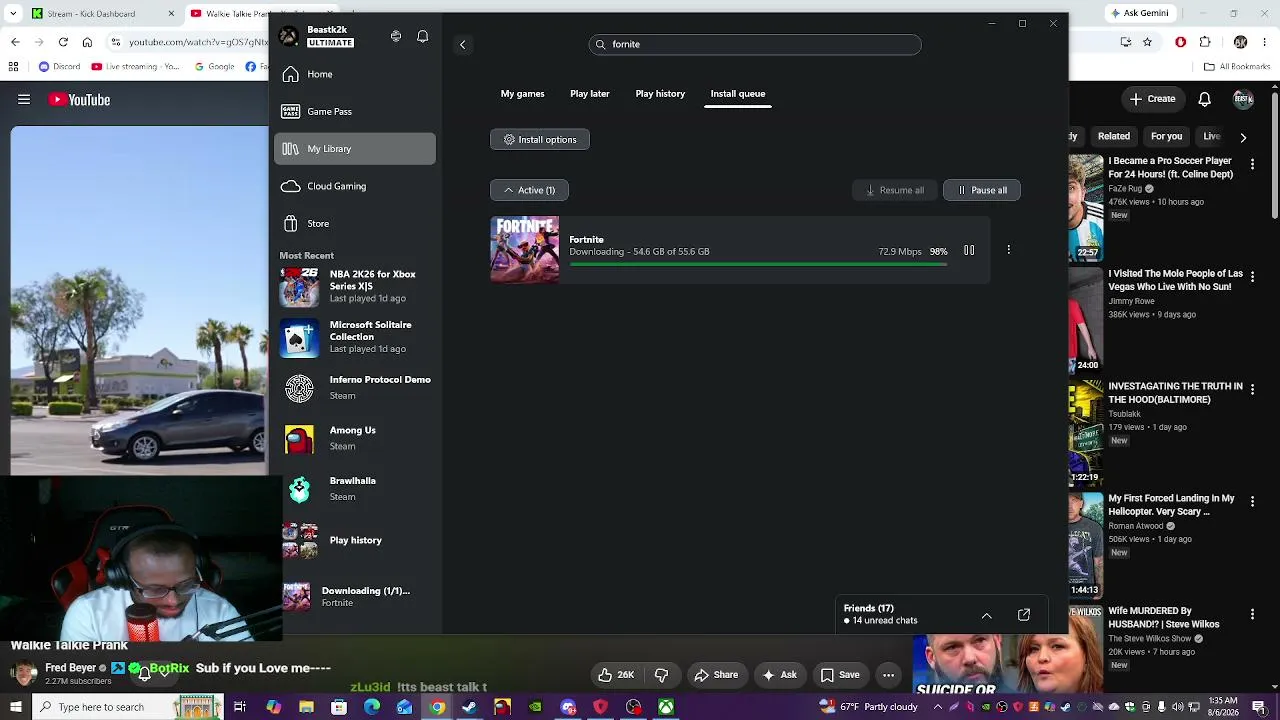Open more actions menu under the YouTube video
The image size is (1280, 720).
[888, 675]
